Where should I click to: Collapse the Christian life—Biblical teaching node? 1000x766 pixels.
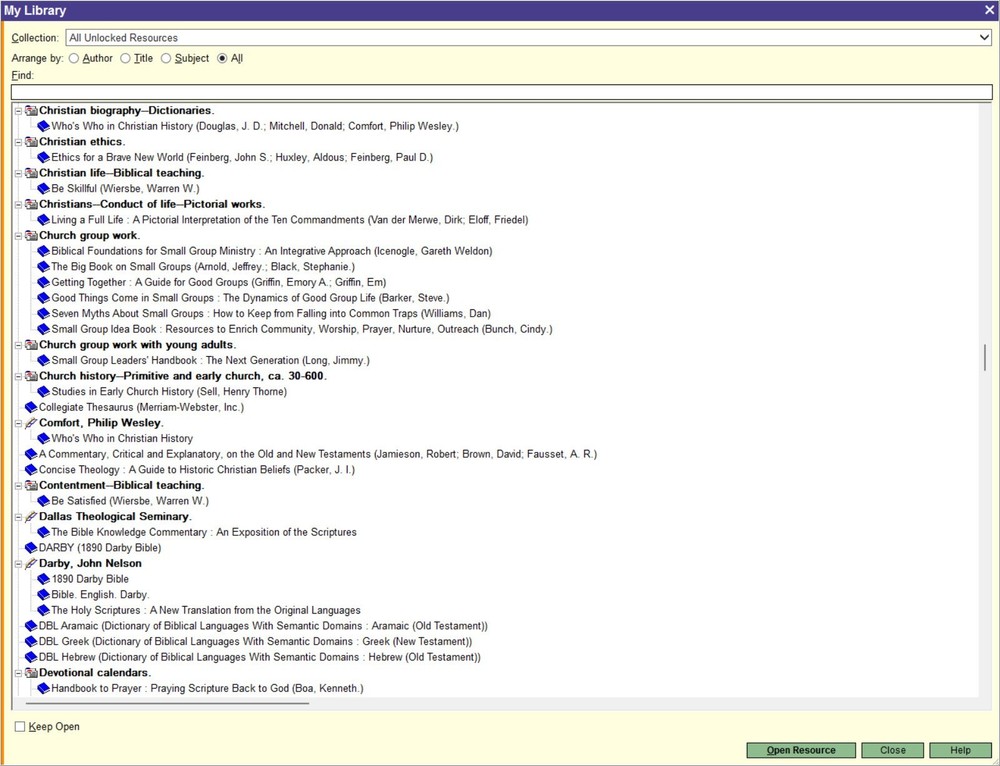click(x=18, y=173)
